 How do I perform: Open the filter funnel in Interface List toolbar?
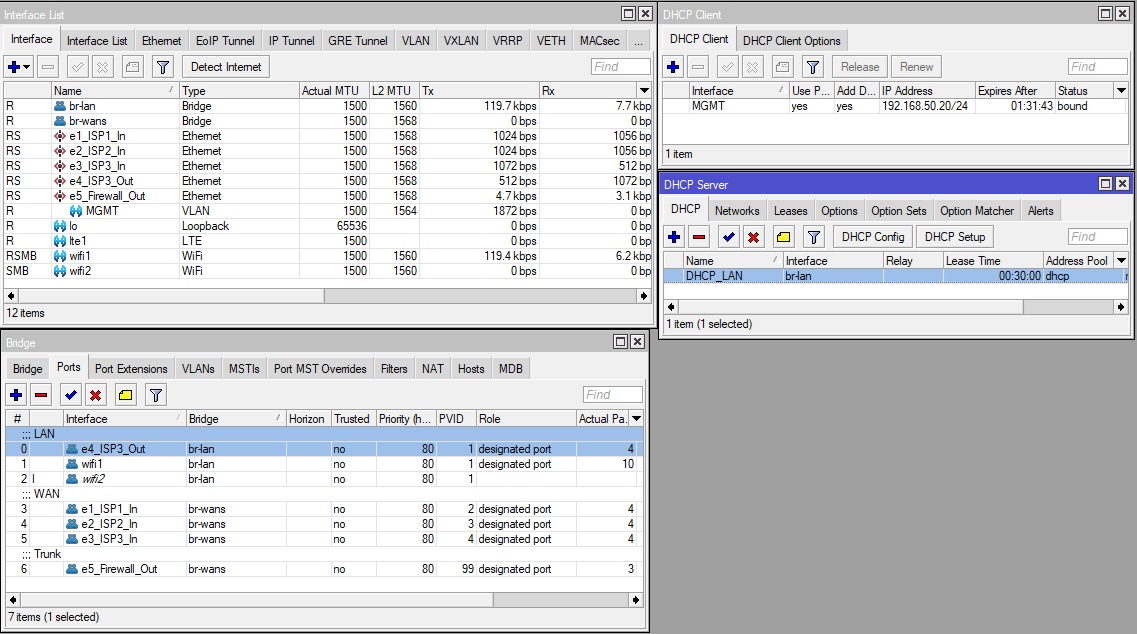pyautogui.click(x=162, y=67)
